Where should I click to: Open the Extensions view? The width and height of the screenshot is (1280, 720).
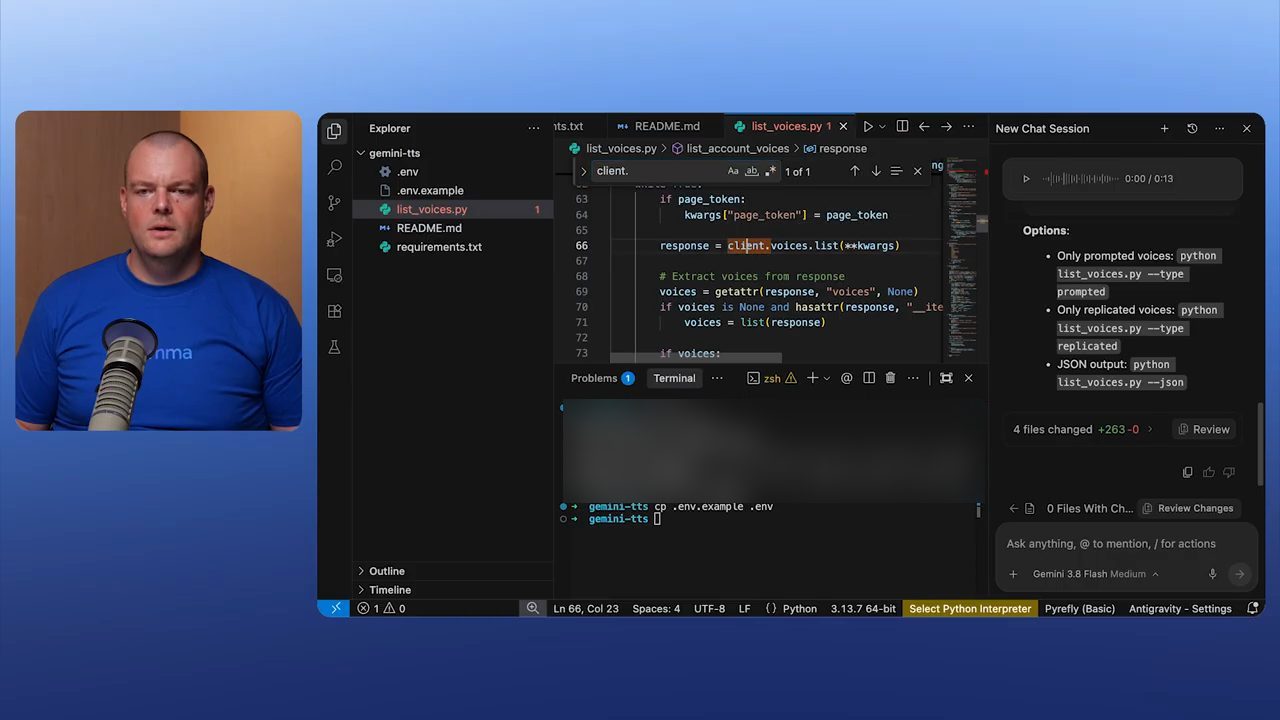(x=334, y=311)
